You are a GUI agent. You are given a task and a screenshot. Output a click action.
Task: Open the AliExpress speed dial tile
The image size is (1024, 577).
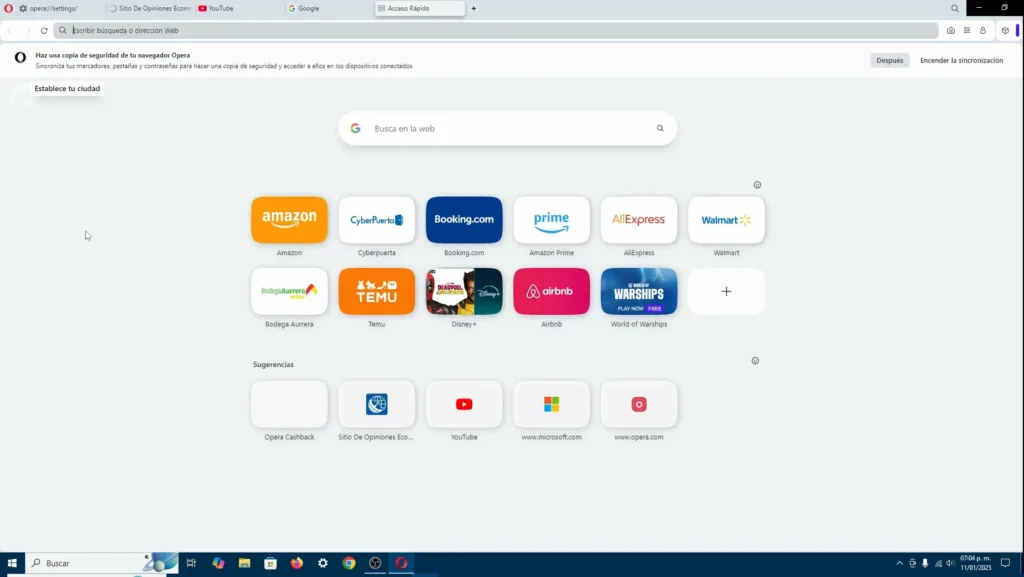[x=639, y=220]
